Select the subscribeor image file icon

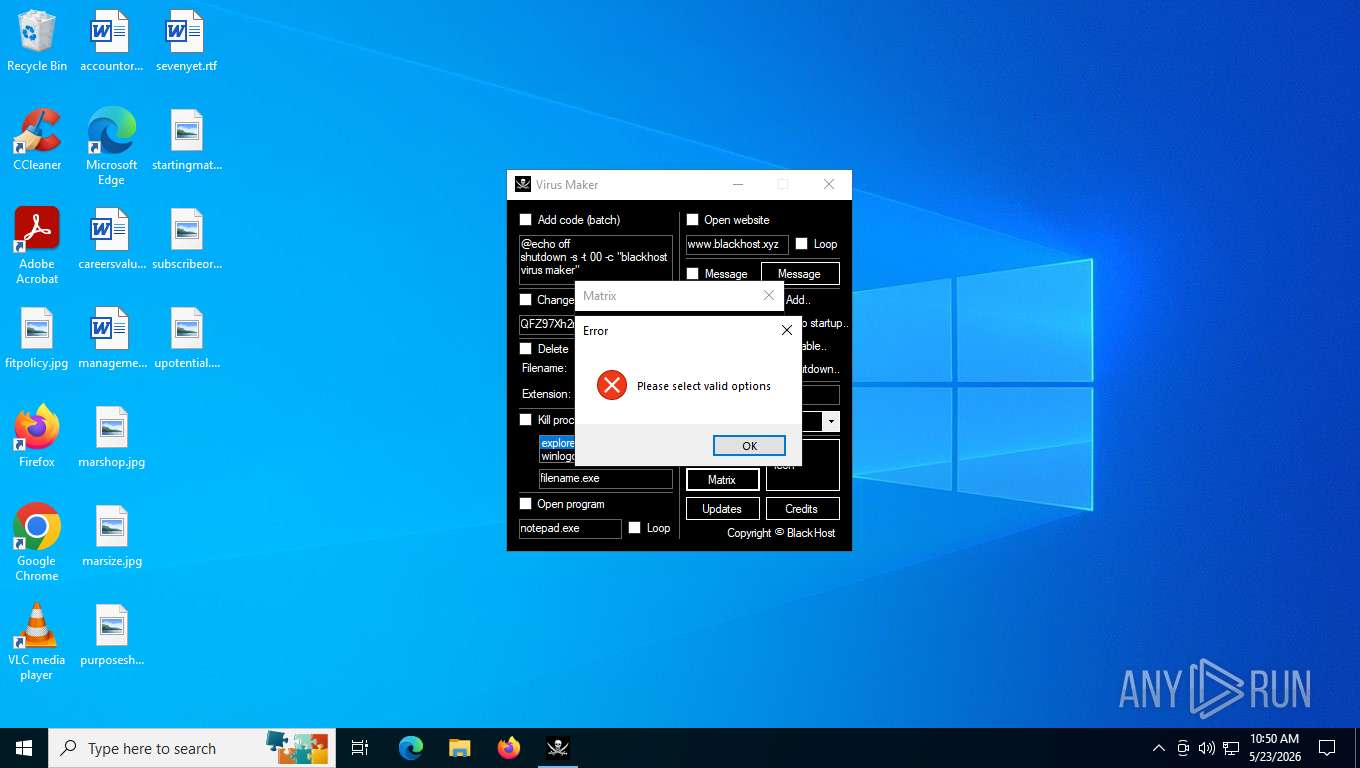[186, 239]
